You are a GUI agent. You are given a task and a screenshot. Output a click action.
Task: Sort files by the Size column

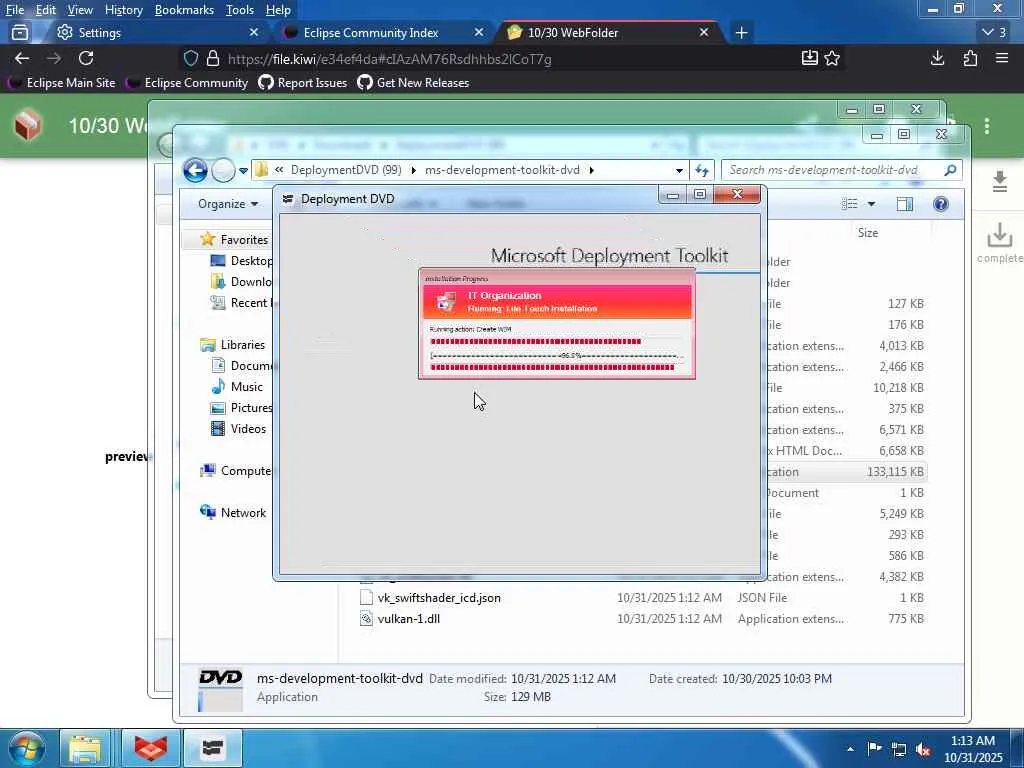pos(867,232)
